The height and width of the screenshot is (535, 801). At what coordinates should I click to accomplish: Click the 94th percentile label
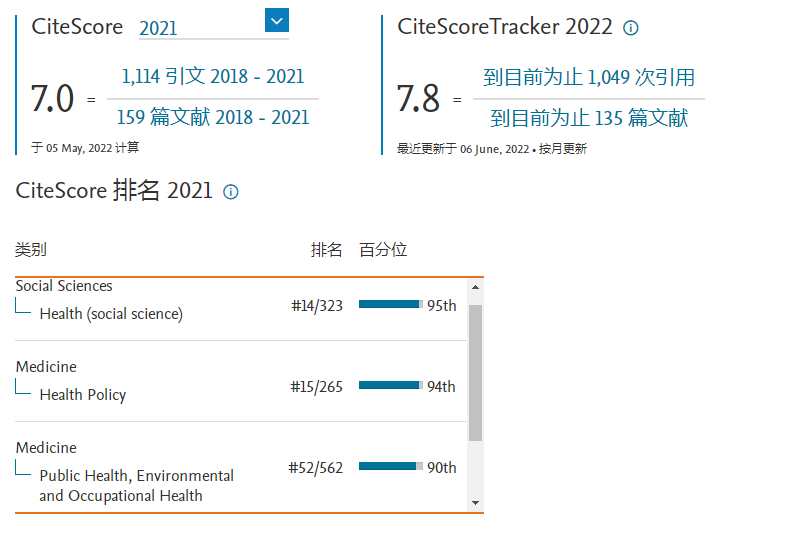[441, 387]
